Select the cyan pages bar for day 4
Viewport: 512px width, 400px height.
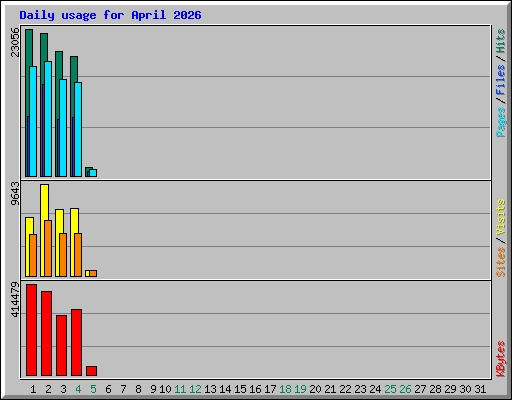pos(78,129)
